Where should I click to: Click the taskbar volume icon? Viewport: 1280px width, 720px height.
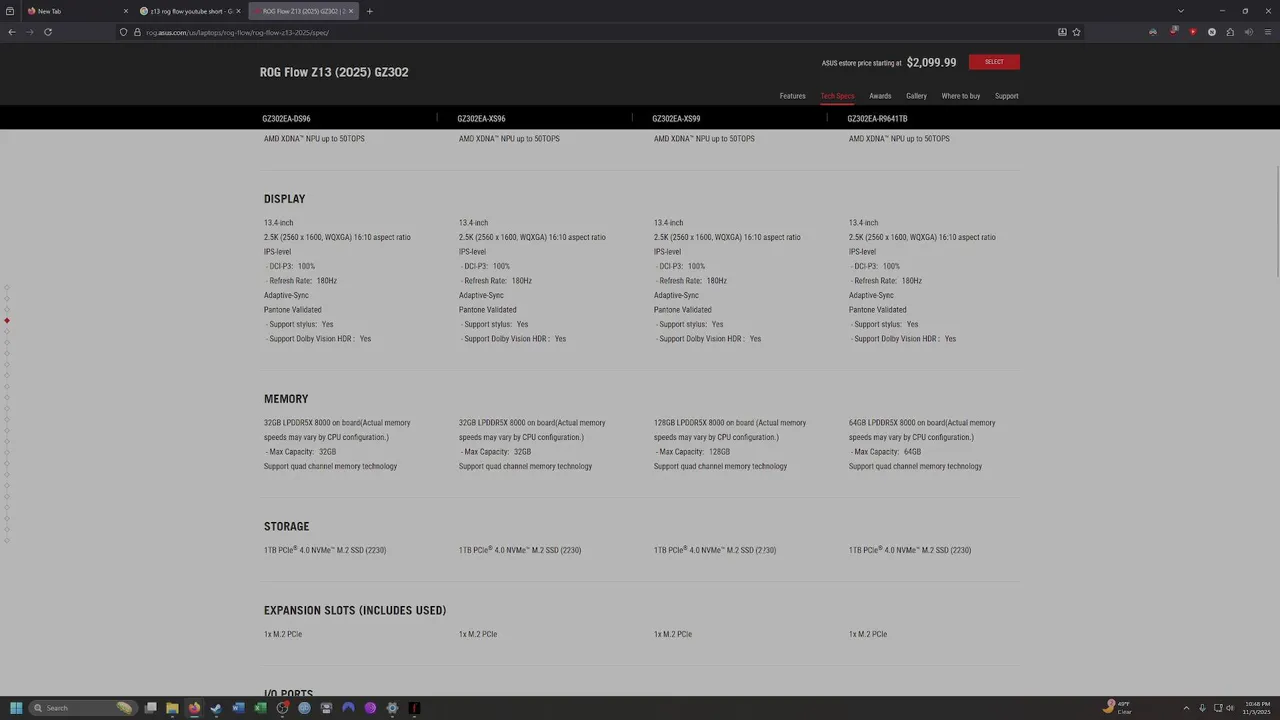click(1230, 708)
